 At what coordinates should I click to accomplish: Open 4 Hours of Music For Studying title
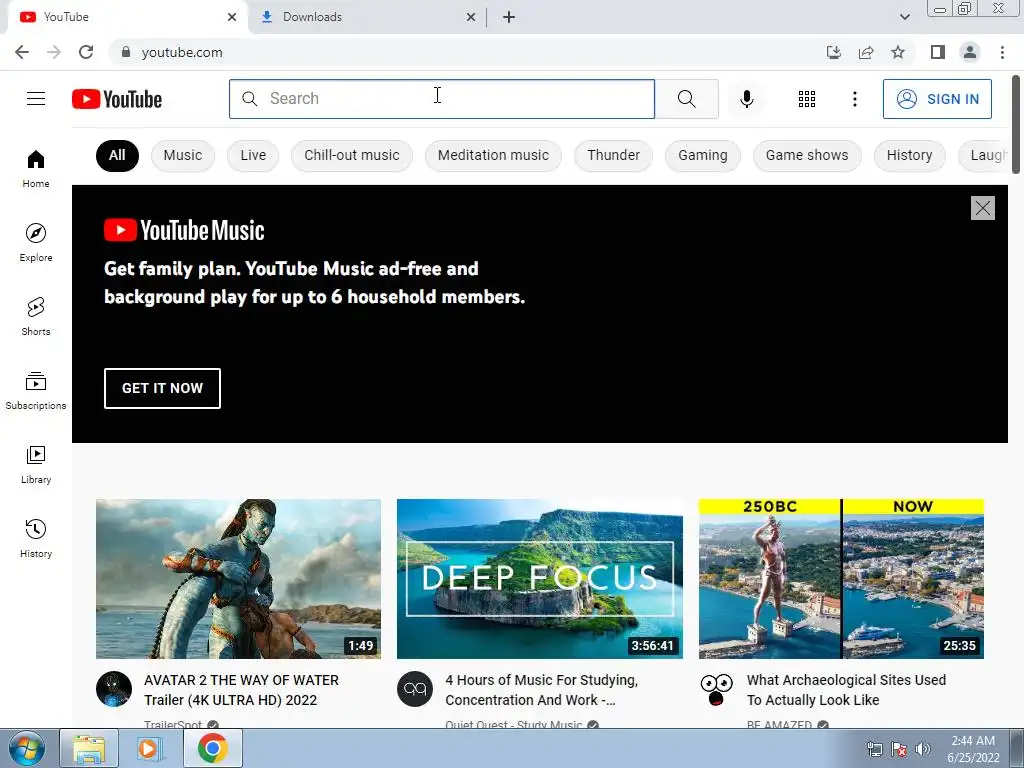coord(541,690)
